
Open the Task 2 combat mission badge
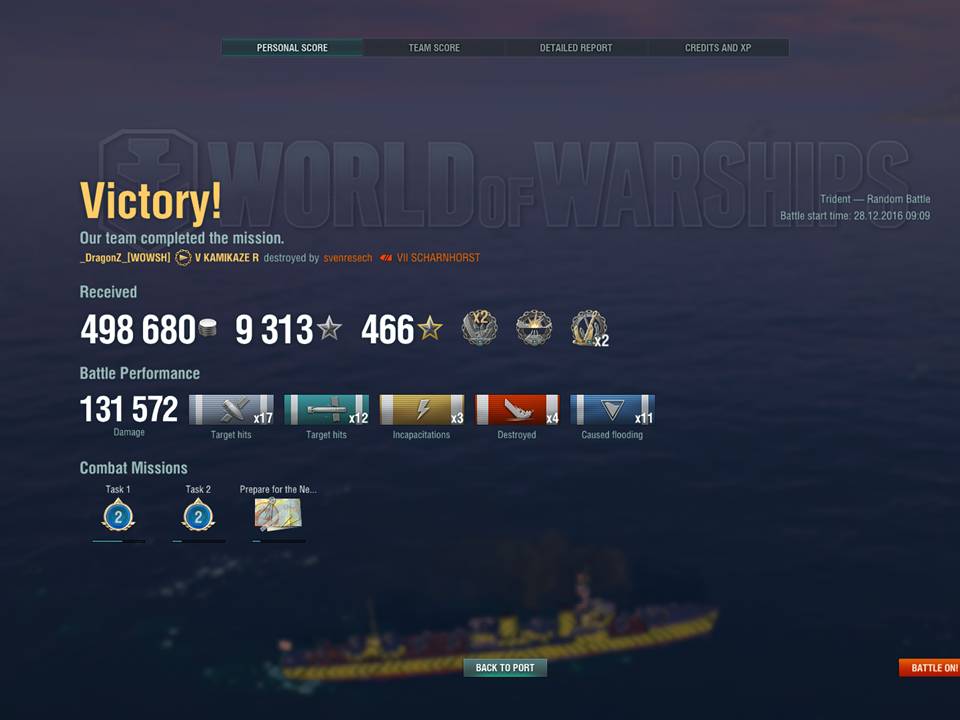198,516
